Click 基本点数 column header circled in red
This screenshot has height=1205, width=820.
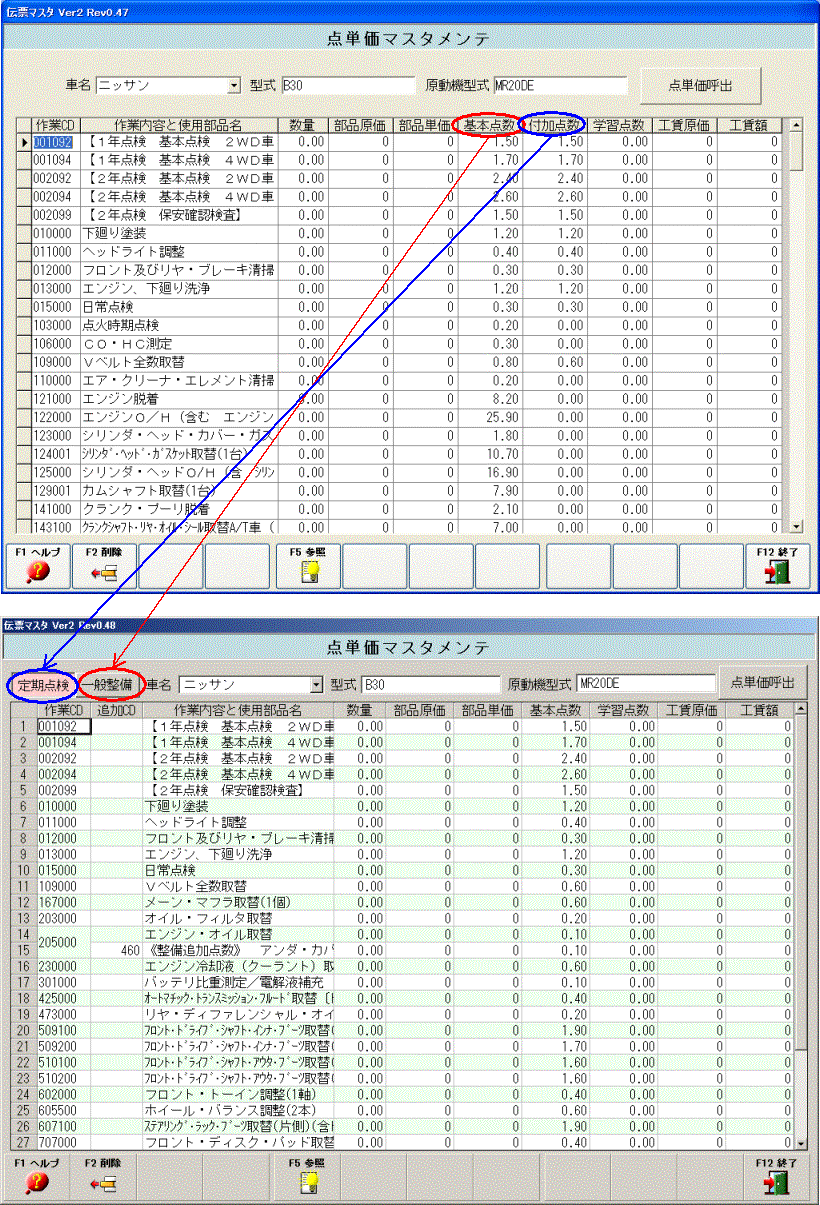[487, 125]
